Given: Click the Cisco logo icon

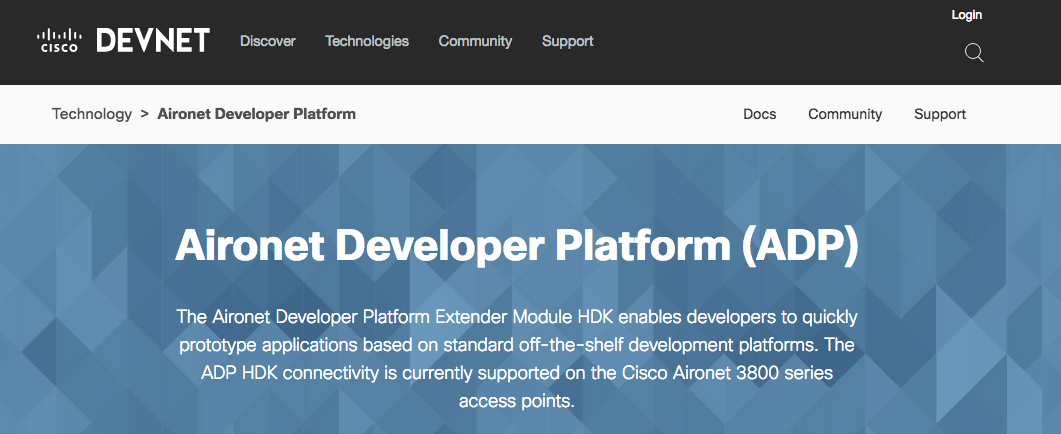Looking at the screenshot, I should click(60, 41).
